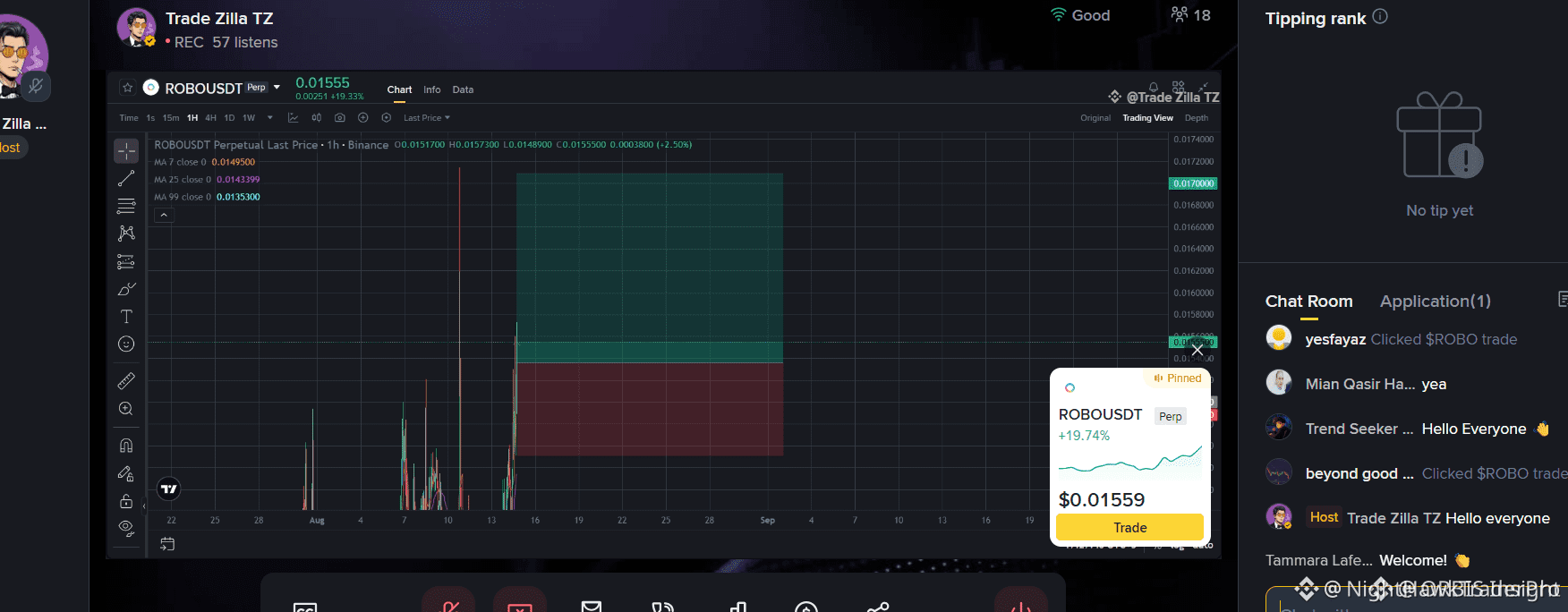Click the TradingView logo on chart

[x=168, y=489]
